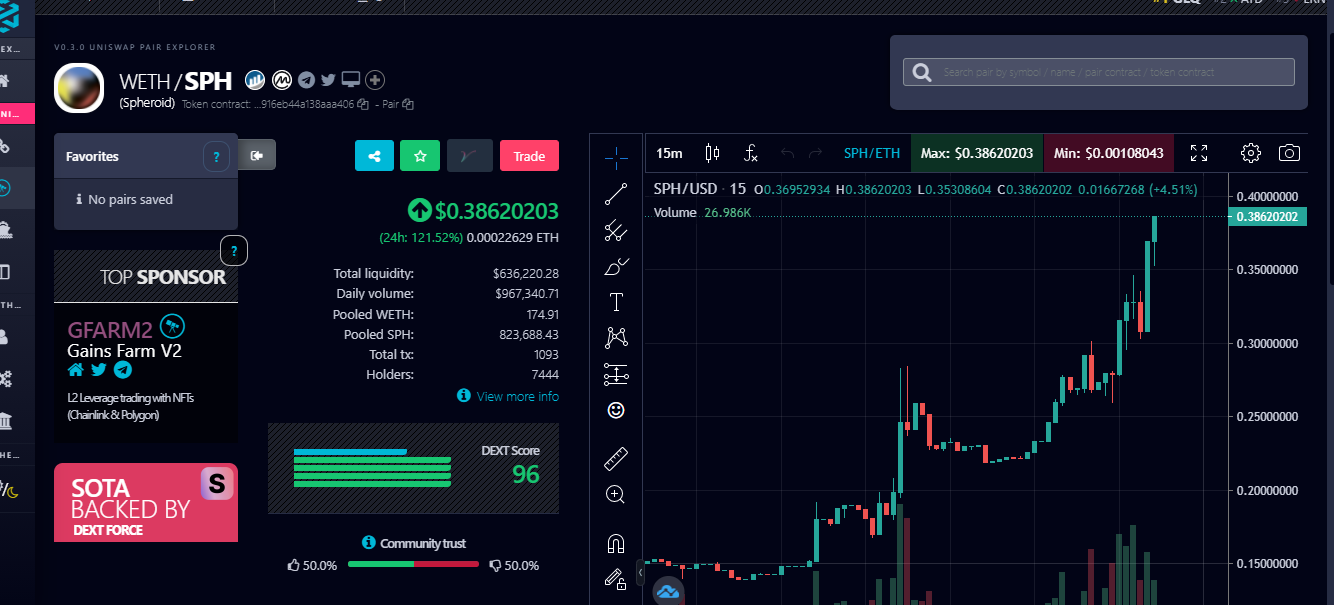The width and height of the screenshot is (1334, 605).
Task: Vote thumbs up on community trust
Action: [x=294, y=565]
